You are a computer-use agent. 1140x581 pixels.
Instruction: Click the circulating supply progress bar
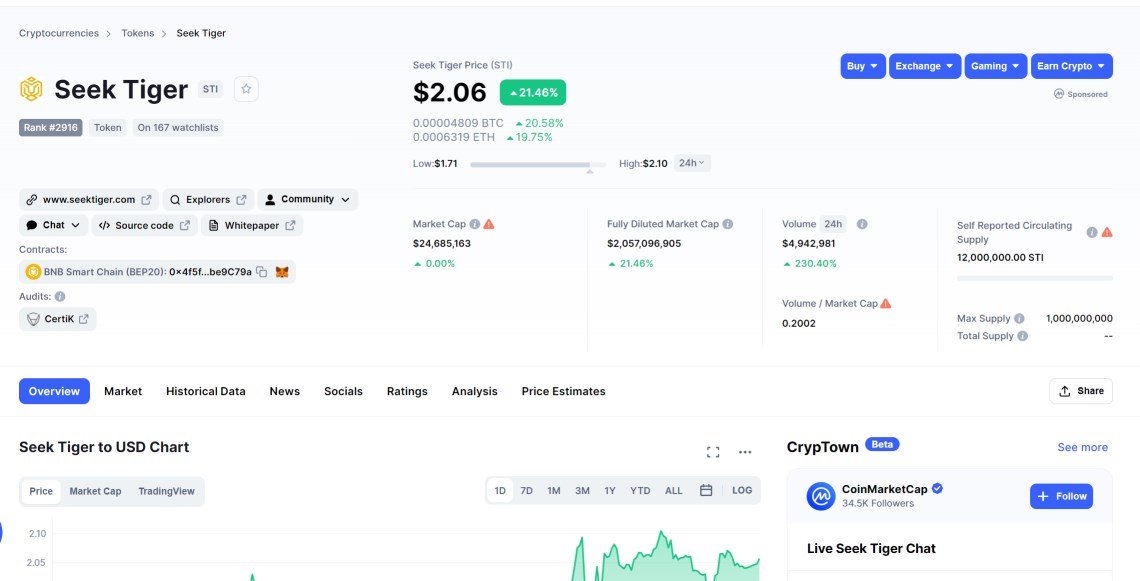pos(1035,278)
